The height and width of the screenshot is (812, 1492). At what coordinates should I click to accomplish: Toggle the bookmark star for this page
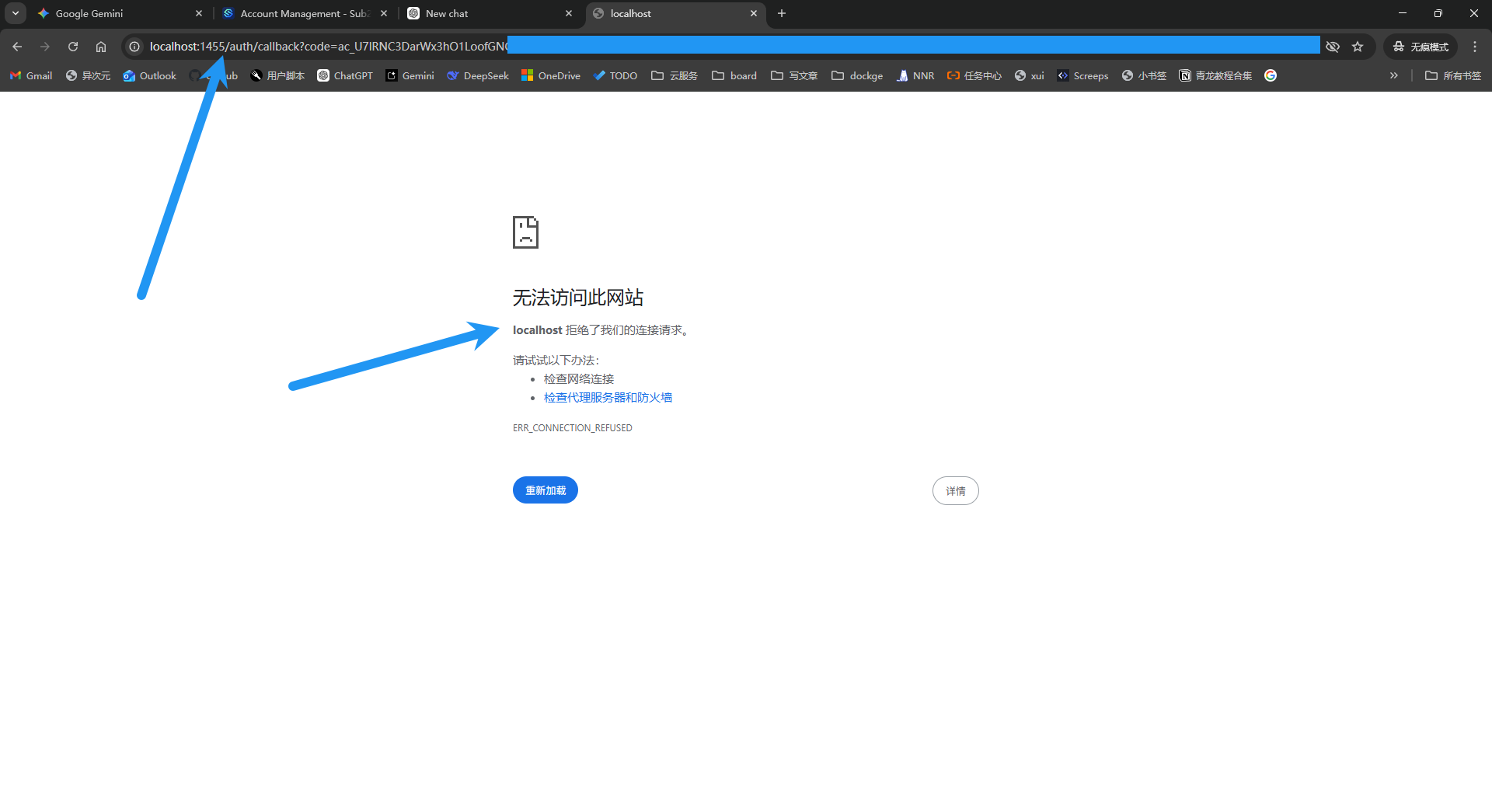click(x=1358, y=47)
